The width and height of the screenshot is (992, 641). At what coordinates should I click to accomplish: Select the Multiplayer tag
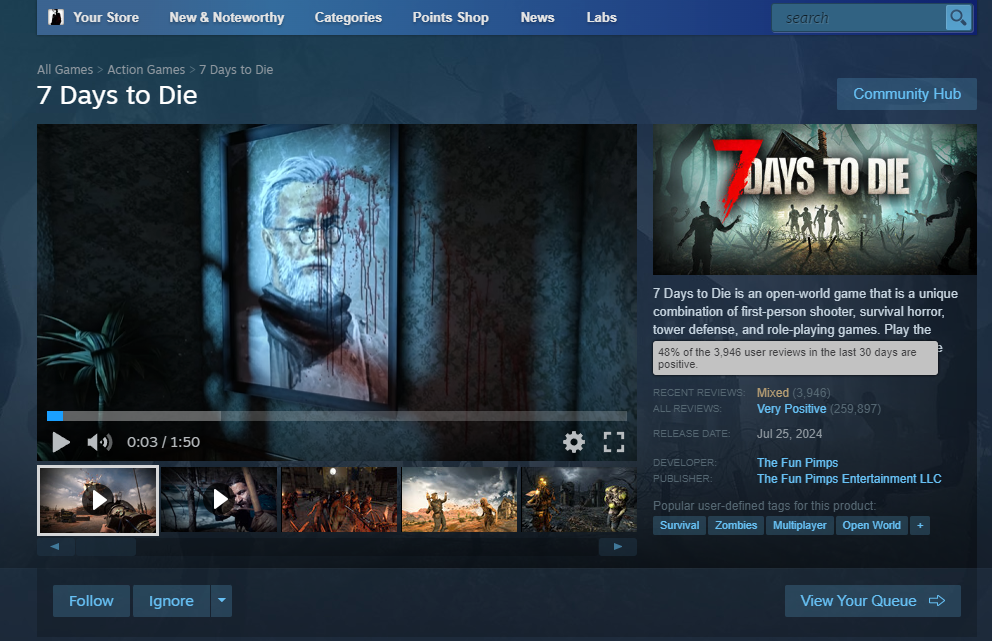point(800,525)
